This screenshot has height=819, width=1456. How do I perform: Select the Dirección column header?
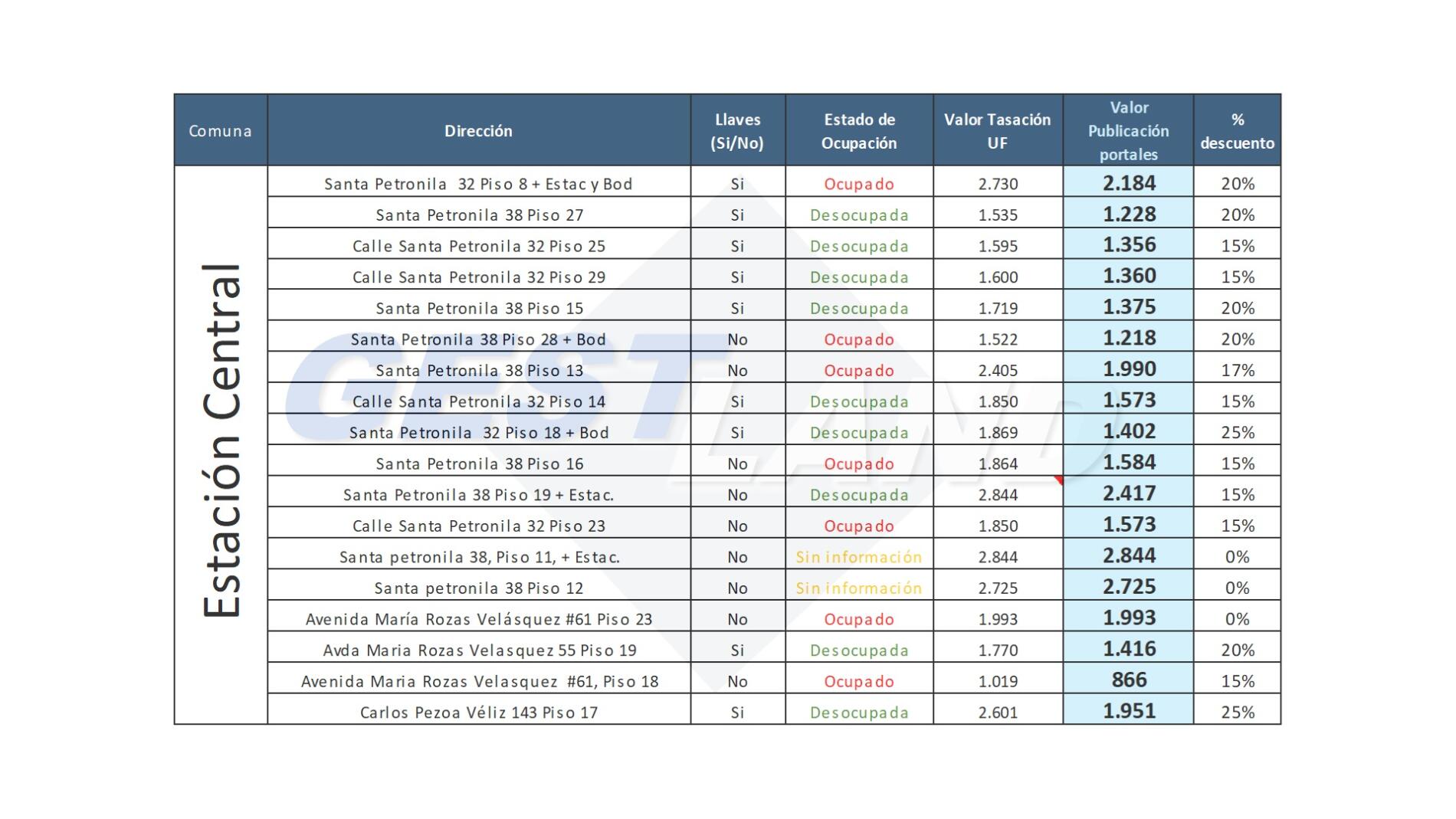pos(479,130)
